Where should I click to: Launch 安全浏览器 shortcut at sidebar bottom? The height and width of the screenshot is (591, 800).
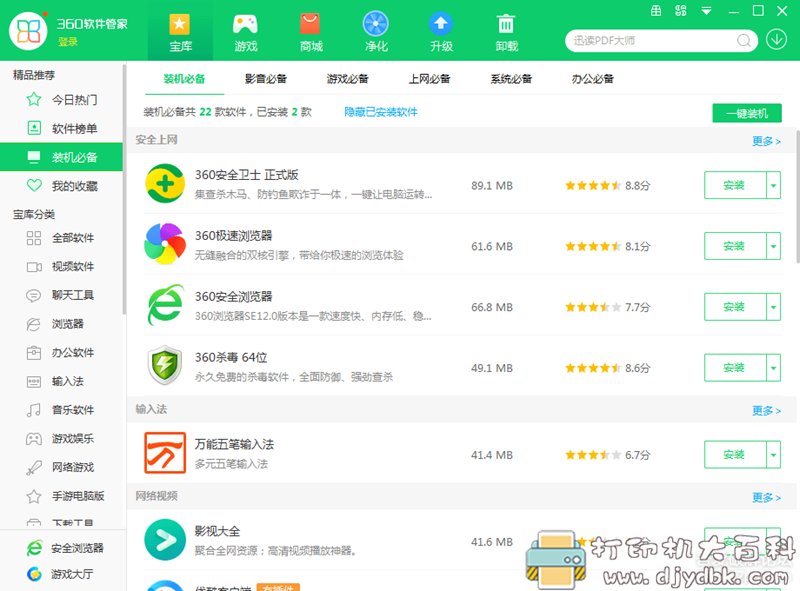tap(65, 548)
